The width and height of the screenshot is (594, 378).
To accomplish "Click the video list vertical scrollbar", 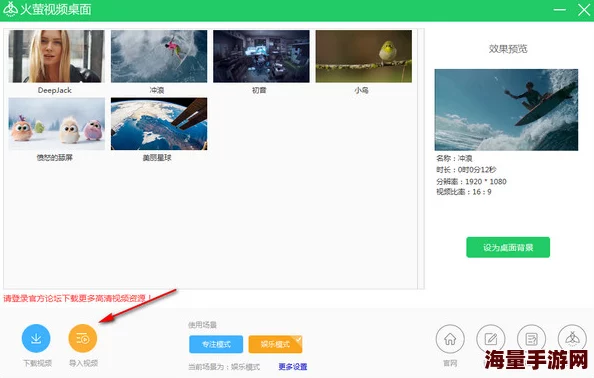I will click(421, 158).
